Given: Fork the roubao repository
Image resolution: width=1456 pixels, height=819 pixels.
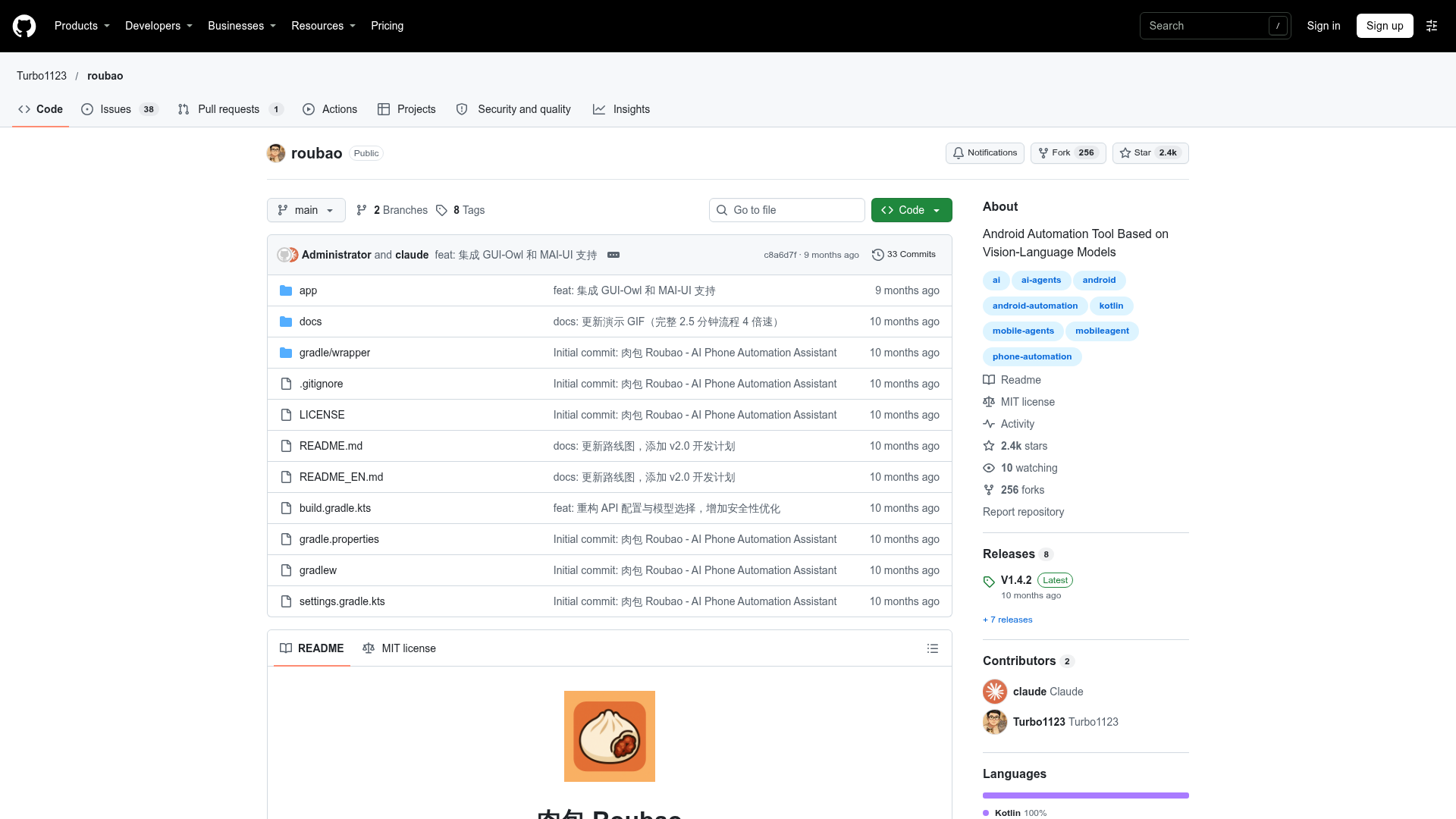Looking at the screenshot, I should point(1068,153).
